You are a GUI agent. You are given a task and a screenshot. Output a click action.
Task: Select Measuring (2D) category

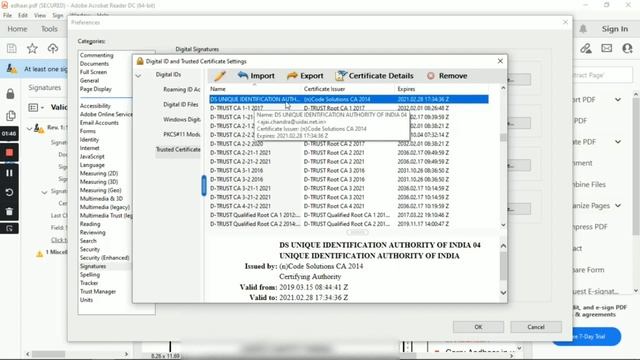(99, 173)
